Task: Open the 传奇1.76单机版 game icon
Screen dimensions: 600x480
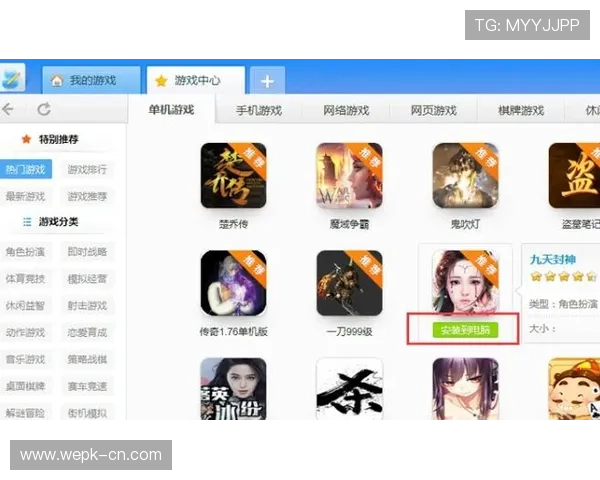Action: (x=233, y=283)
